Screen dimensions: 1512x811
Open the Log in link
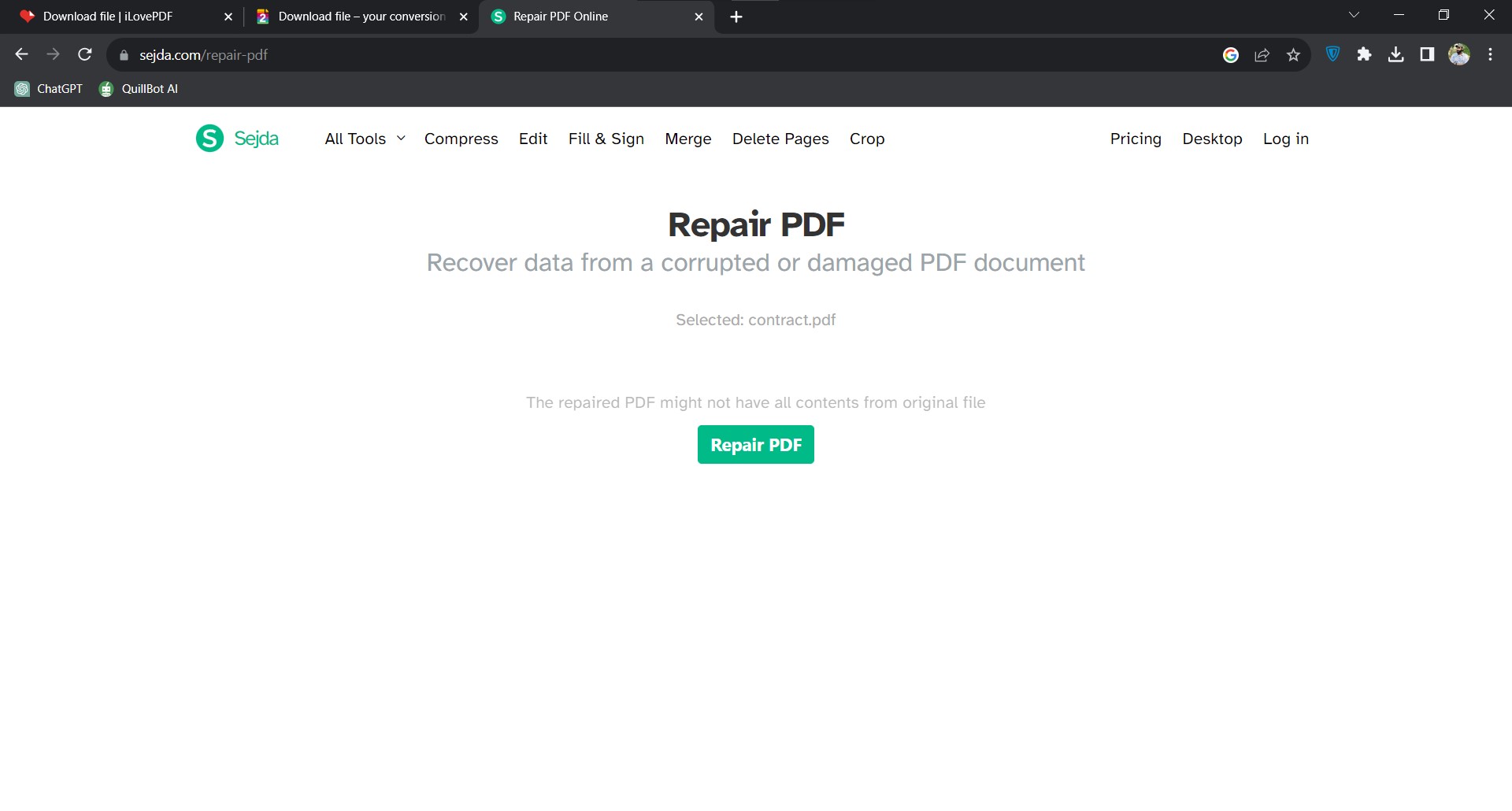click(1285, 139)
